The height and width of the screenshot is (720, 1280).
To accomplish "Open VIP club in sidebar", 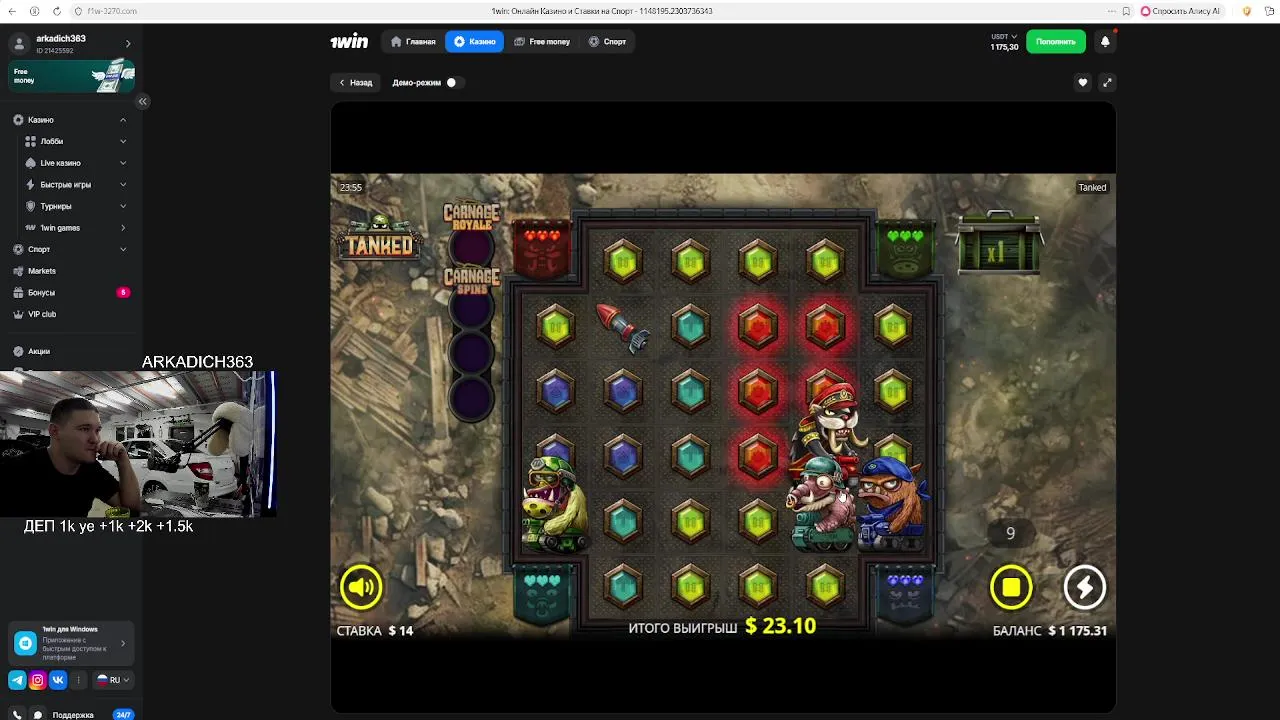I will tap(42, 314).
